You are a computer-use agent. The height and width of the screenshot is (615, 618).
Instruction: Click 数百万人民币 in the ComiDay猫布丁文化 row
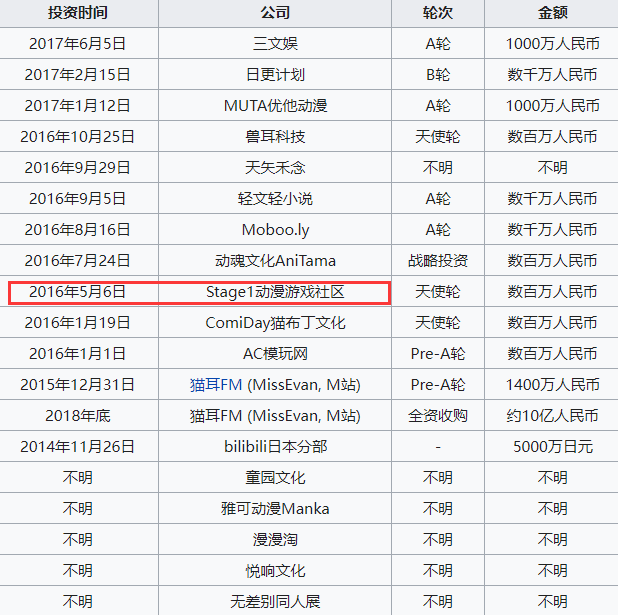point(553,322)
